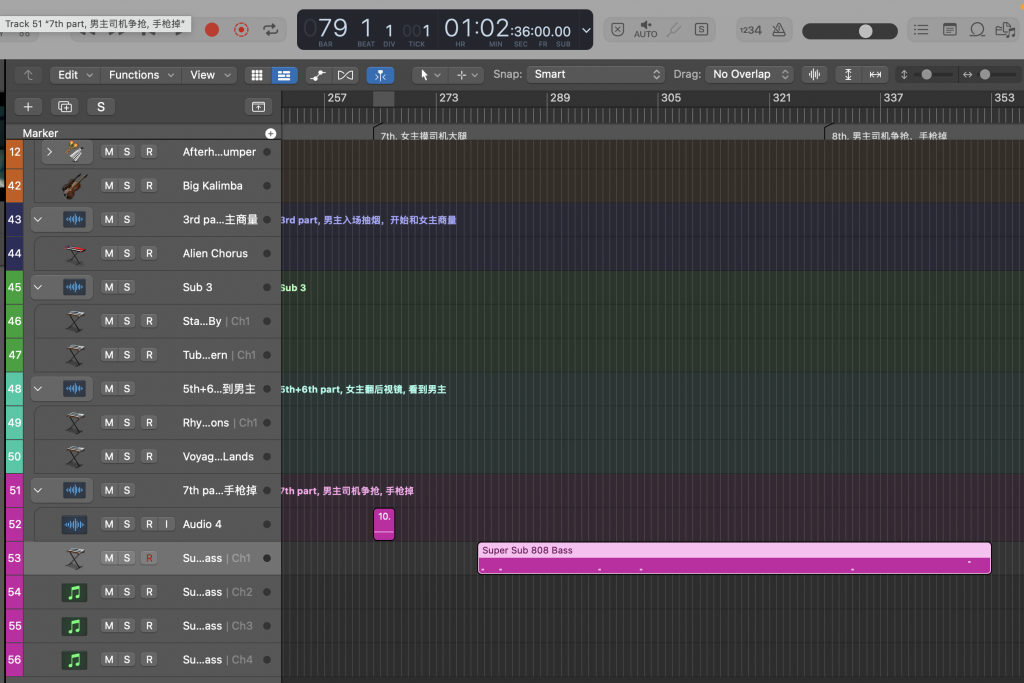
Task: Click the vertical auto zoom icon
Action: click(848, 74)
